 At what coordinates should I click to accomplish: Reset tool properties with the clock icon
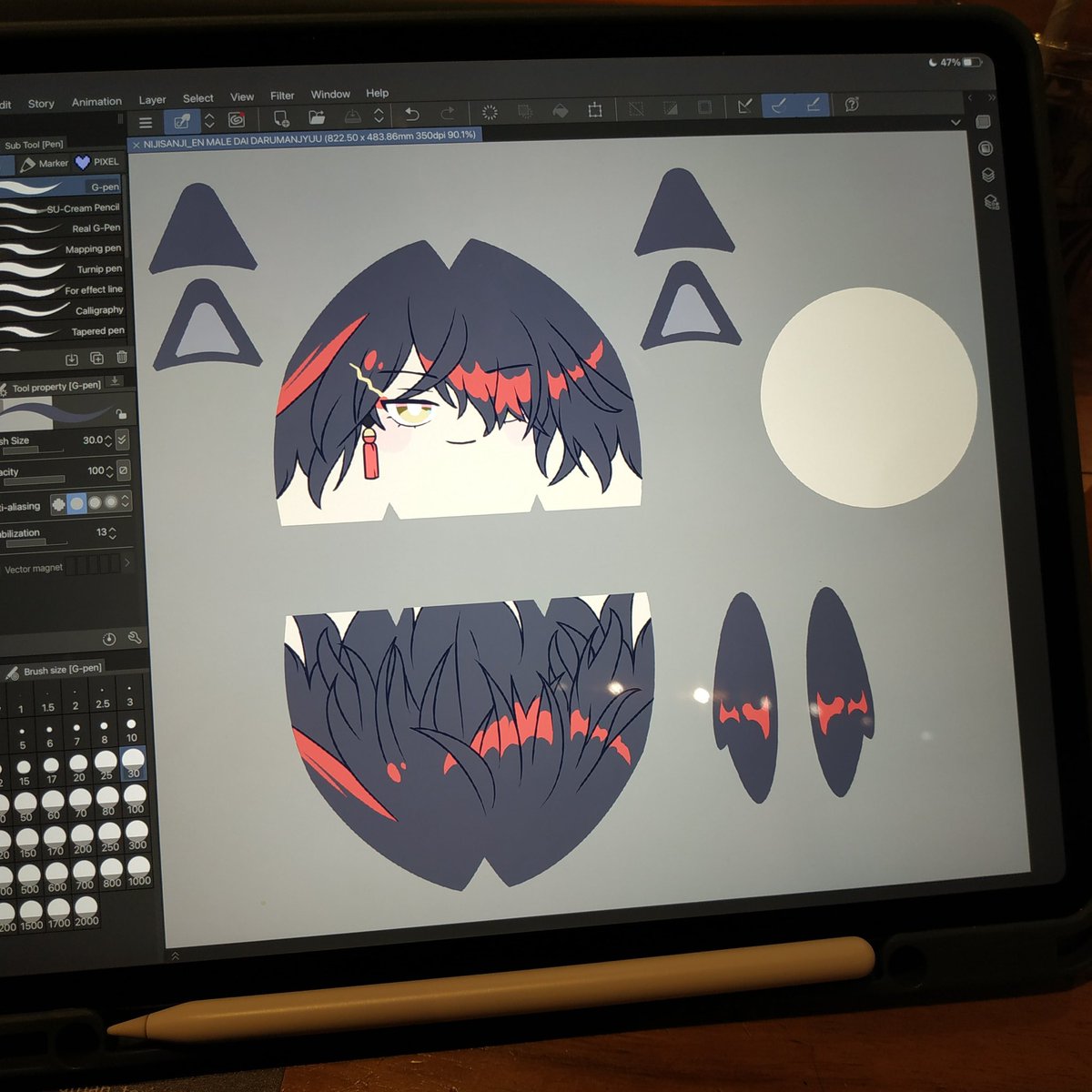tap(109, 639)
